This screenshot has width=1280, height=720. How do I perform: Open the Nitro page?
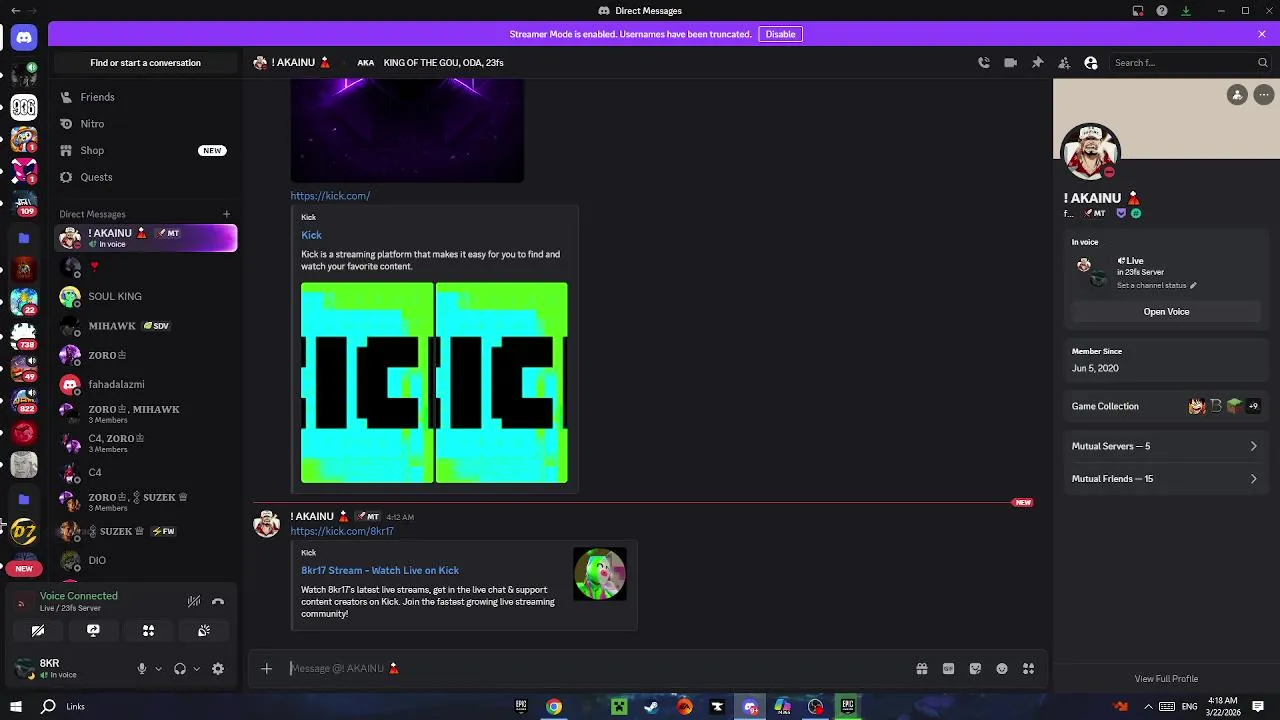tap(146, 124)
